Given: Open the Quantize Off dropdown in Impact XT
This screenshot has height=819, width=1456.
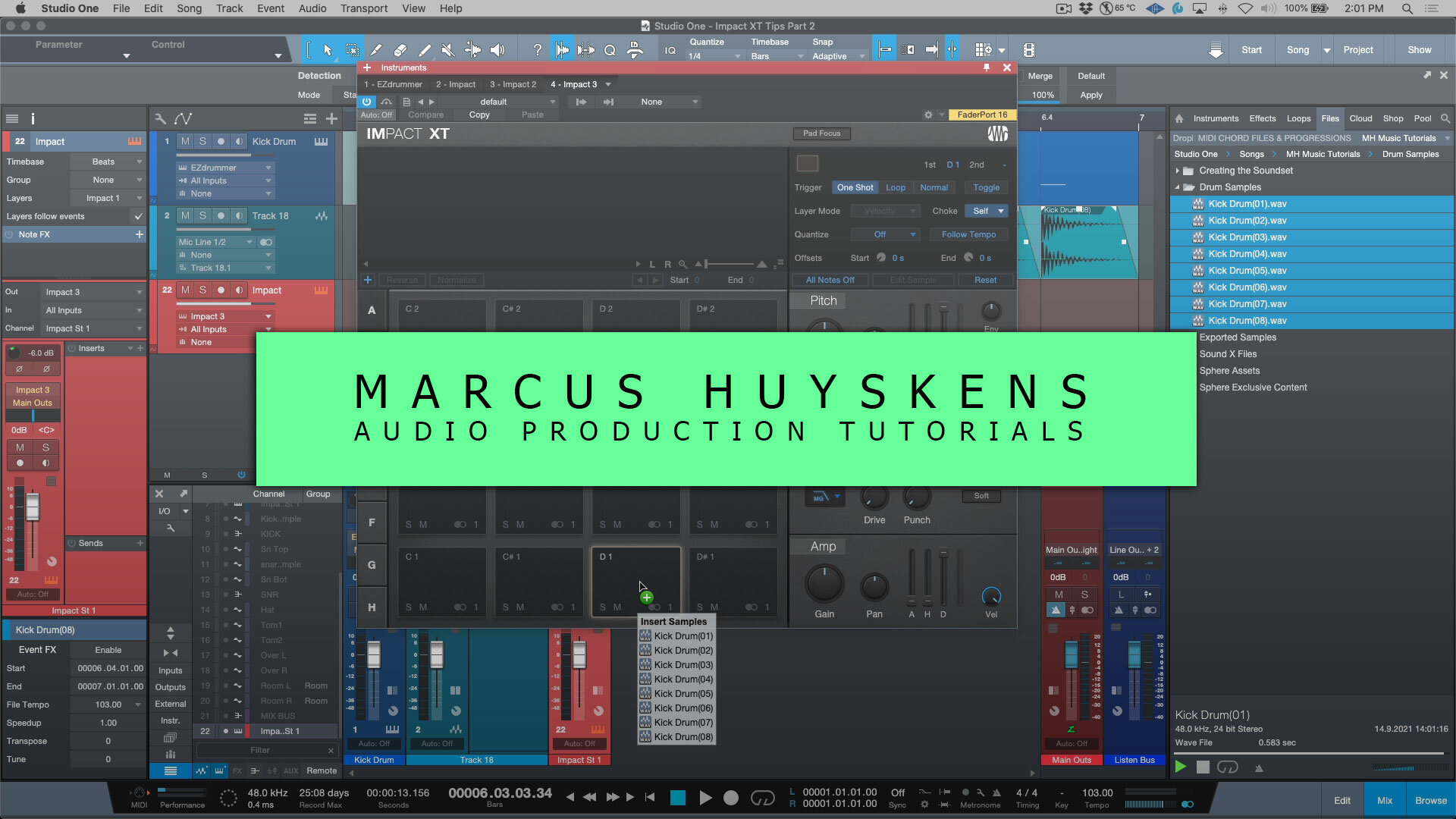Looking at the screenshot, I should tap(885, 234).
